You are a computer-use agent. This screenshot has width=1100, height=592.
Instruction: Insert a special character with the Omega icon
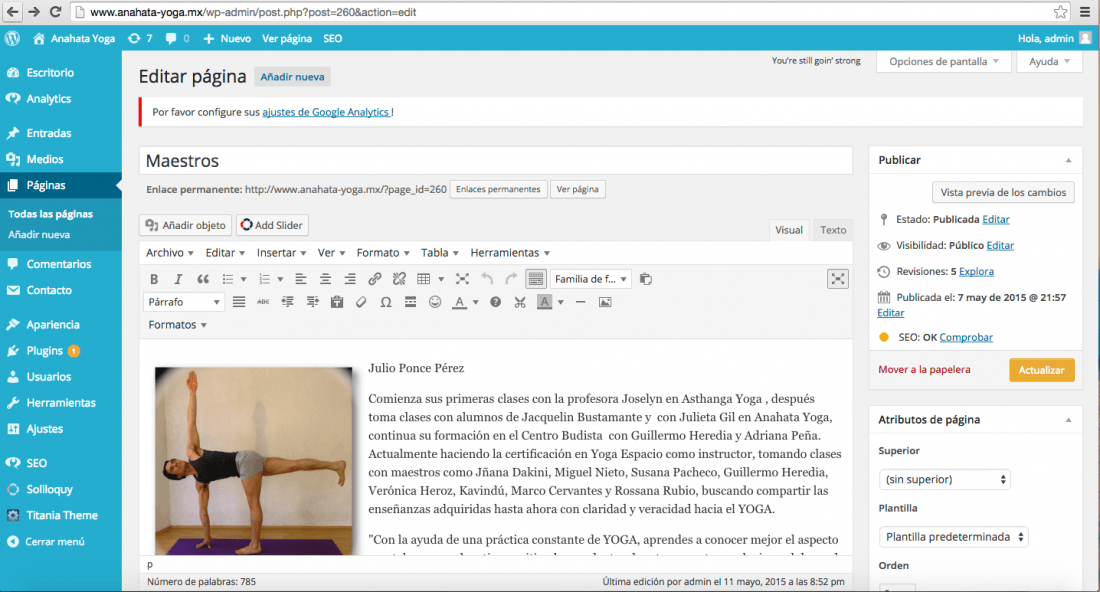pyautogui.click(x=386, y=302)
